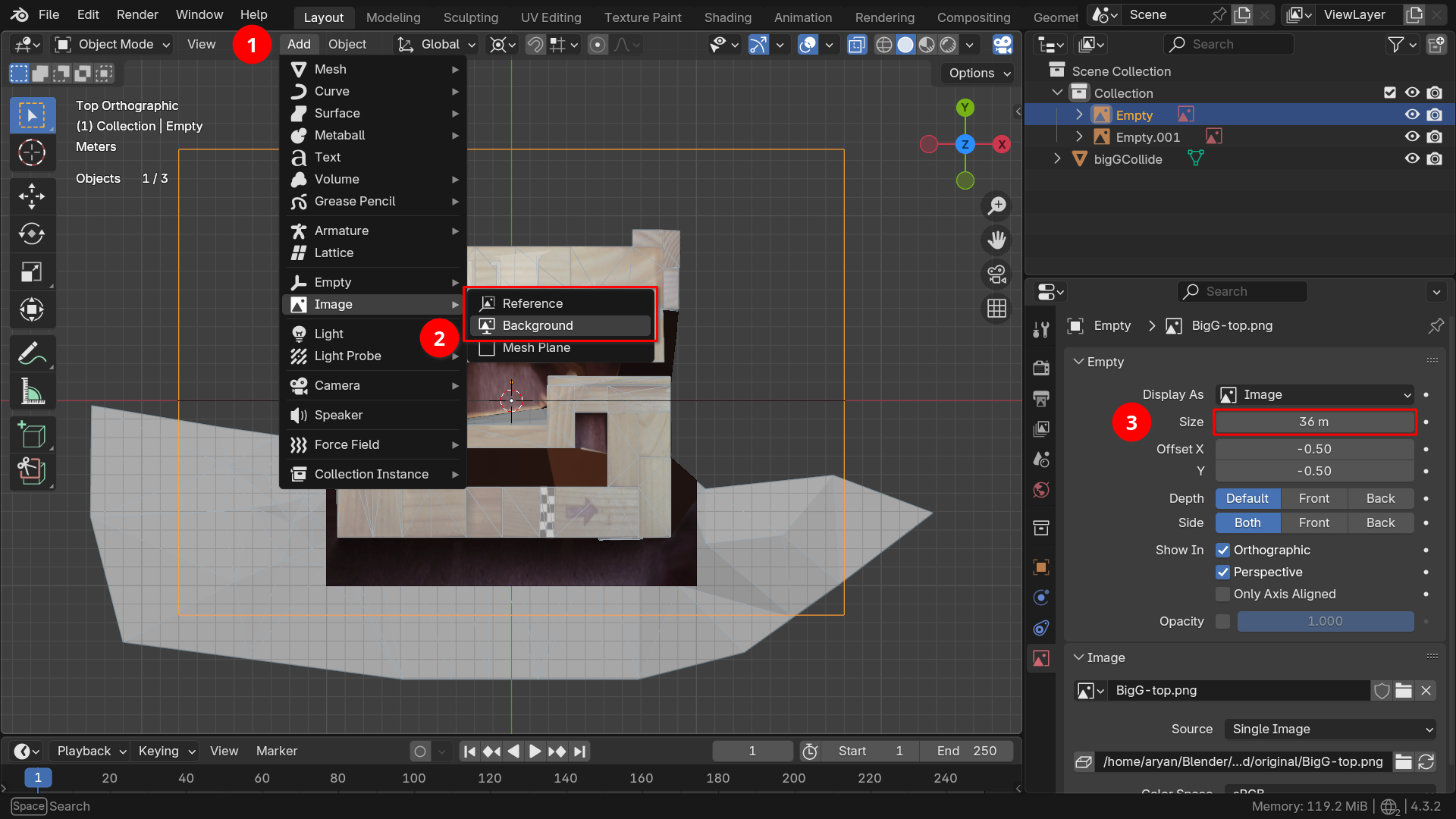The image size is (1456, 819).
Task: Hide Empty.001 with its eye icon
Action: (1411, 137)
